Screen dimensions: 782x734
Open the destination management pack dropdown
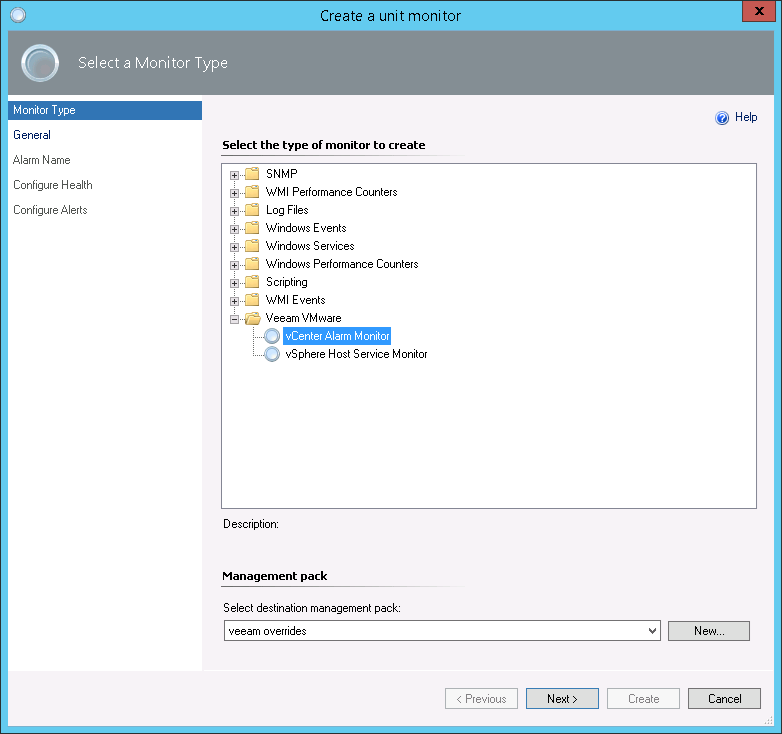click(x=653, y=631)
